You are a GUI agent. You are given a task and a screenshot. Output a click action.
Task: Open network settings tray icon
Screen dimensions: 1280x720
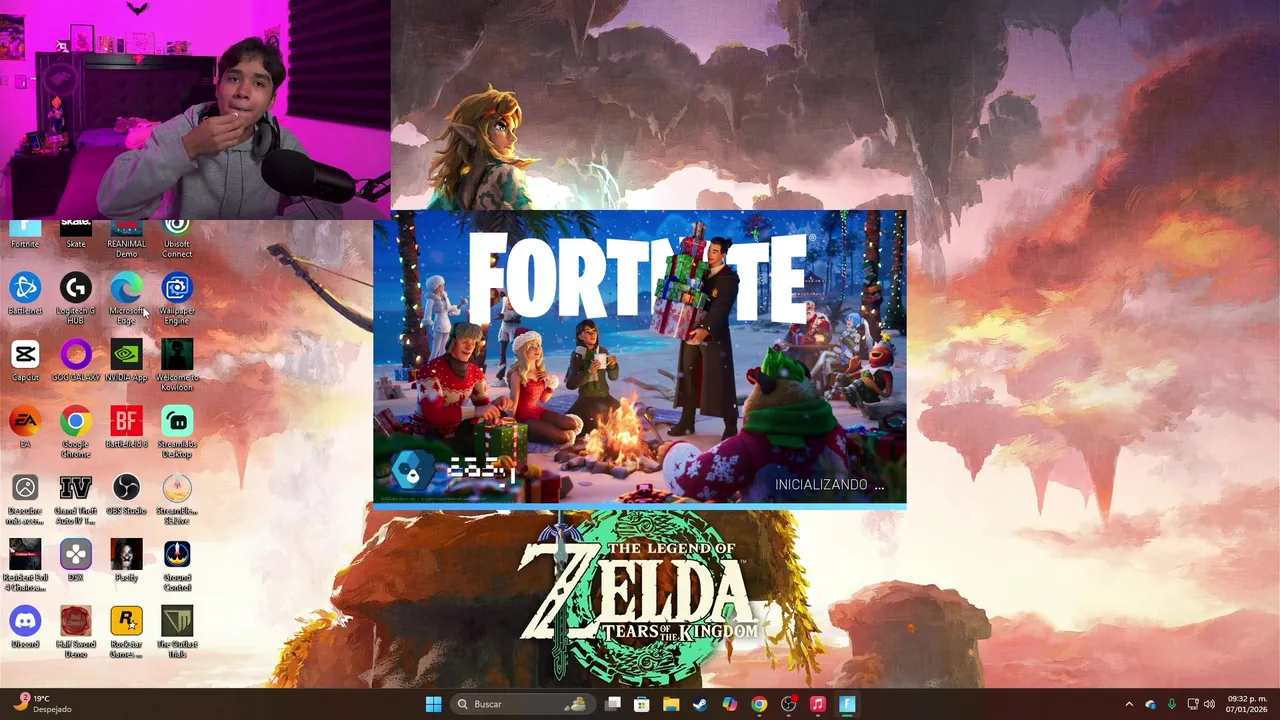[1192, 704]
